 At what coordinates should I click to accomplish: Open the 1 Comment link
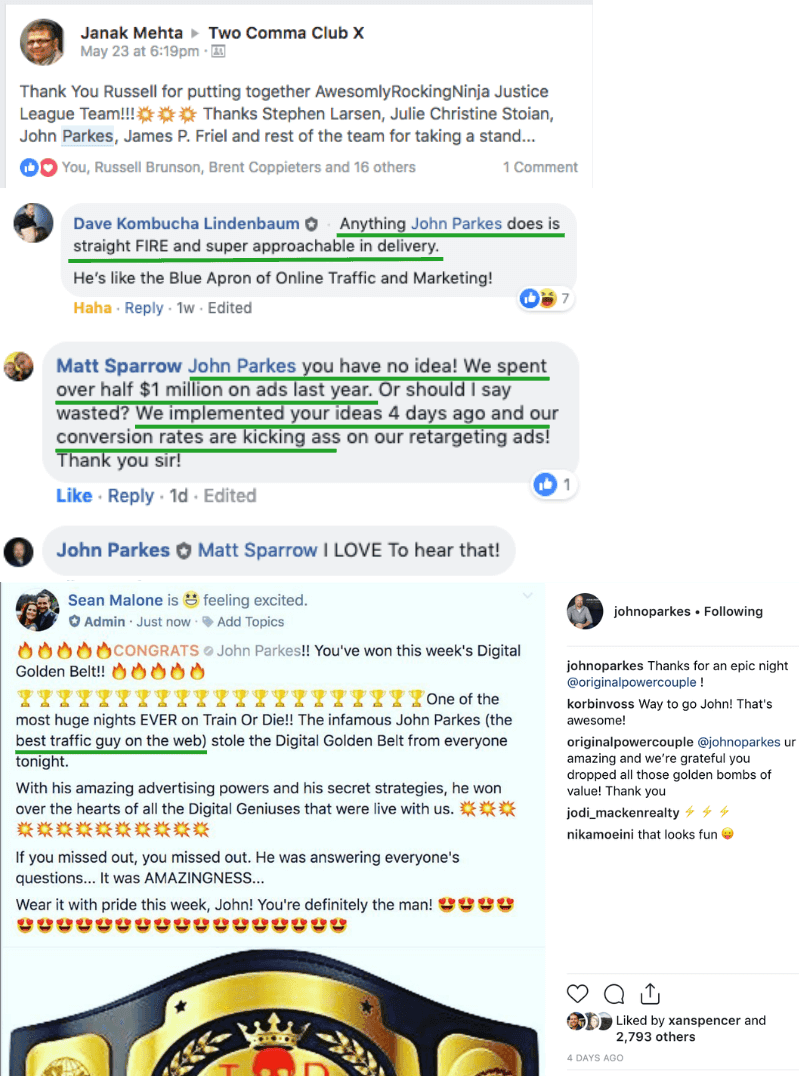540,167
